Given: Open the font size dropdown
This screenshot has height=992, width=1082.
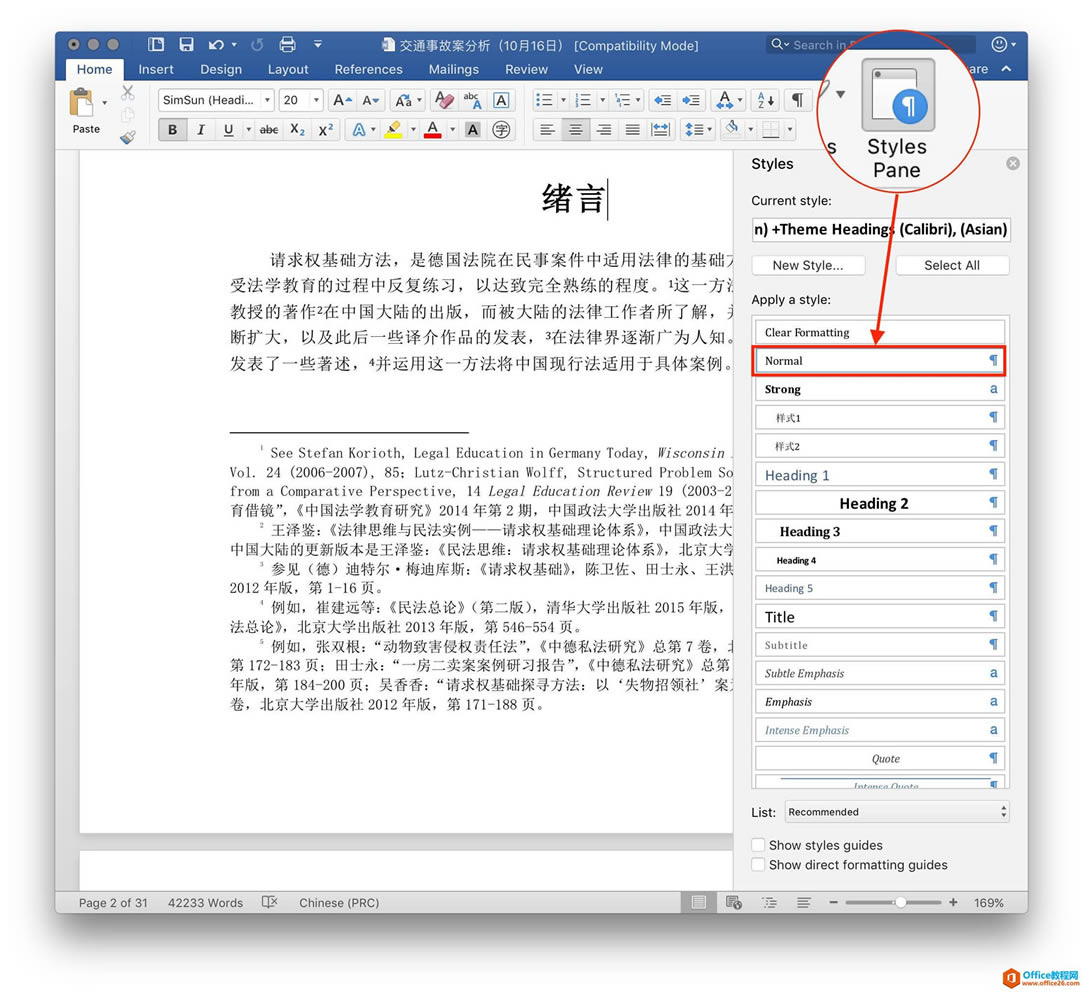Looking at the screenshot, I should coord(316,100).
